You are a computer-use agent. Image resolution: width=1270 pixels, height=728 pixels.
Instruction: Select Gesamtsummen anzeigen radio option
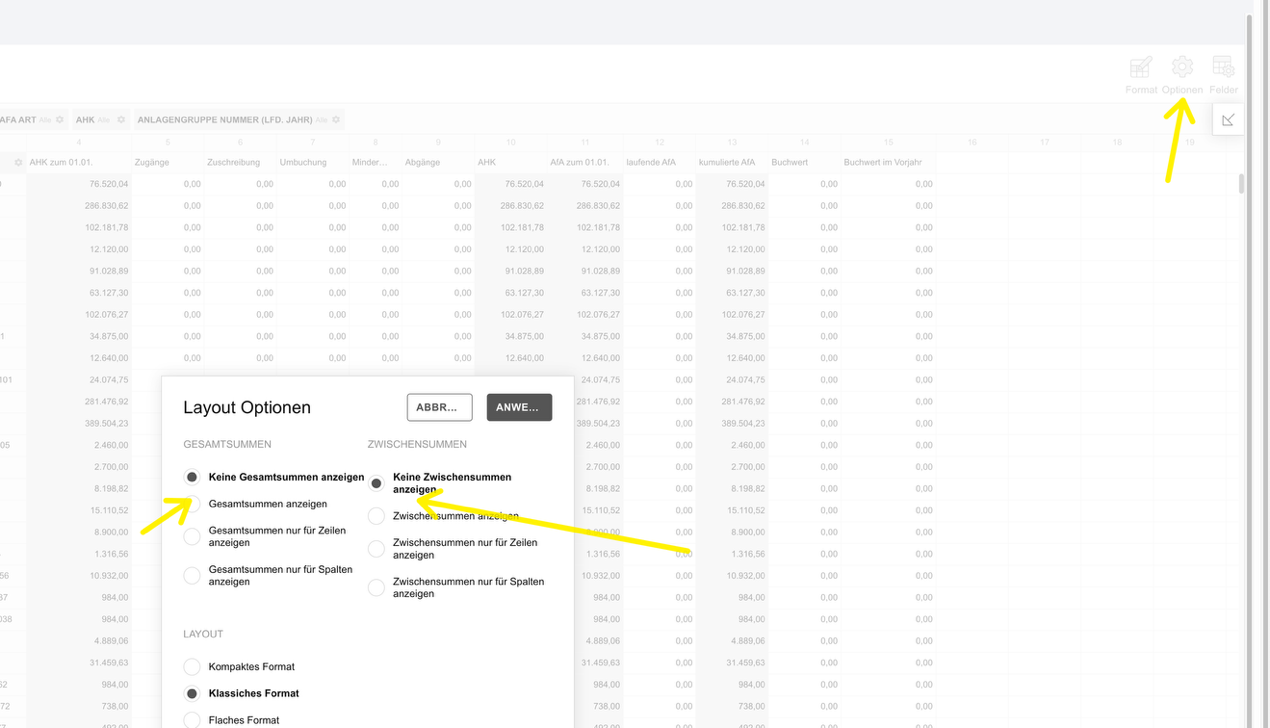coord(192,504)
